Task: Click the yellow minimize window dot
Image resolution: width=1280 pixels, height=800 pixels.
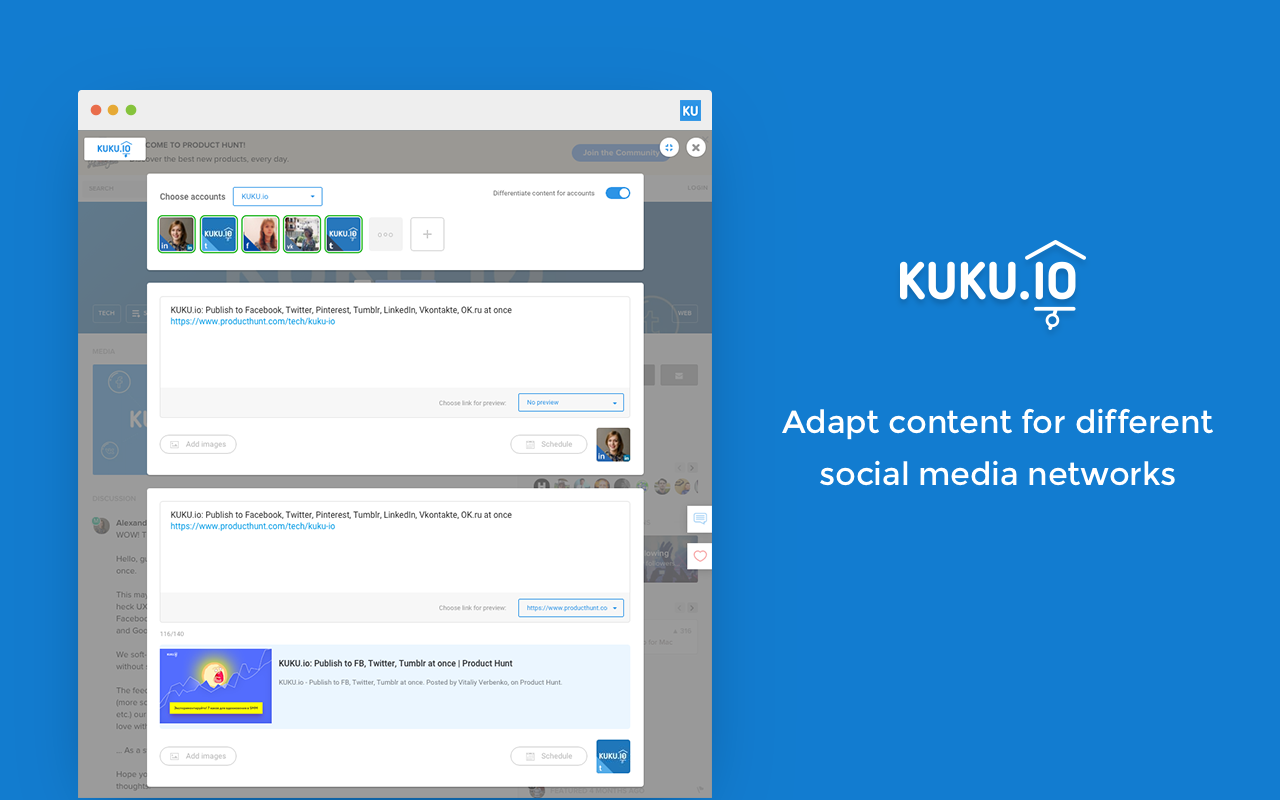Action: [x=113, y=110]
